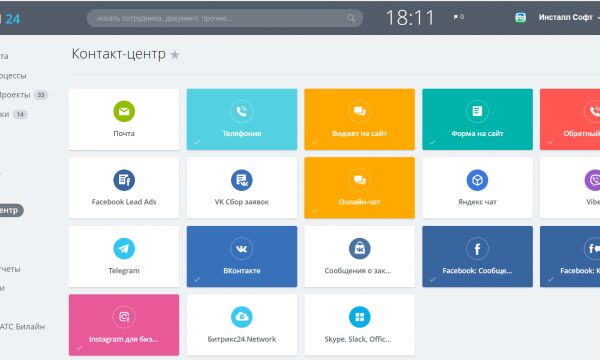Open the Почта label link
The height and width of the screenshot is (360, 600).
click(124, 134)
